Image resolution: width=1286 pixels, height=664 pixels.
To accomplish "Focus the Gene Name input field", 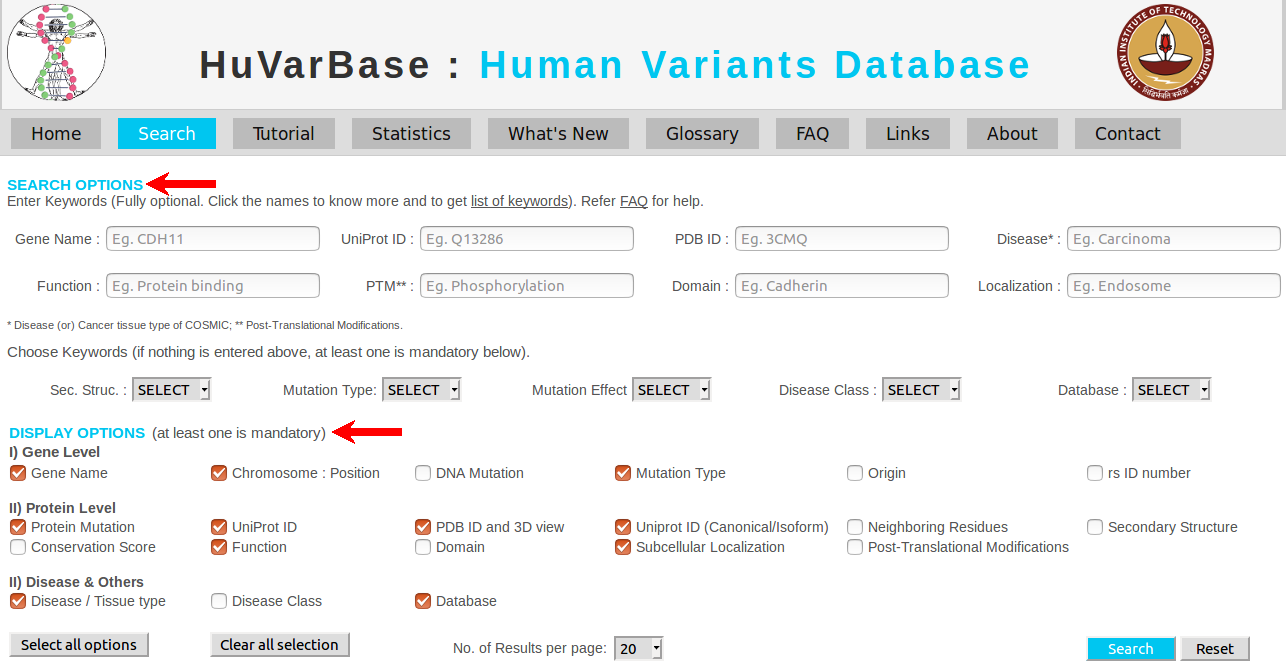I will pyautogui.click(x=213, y=239).
